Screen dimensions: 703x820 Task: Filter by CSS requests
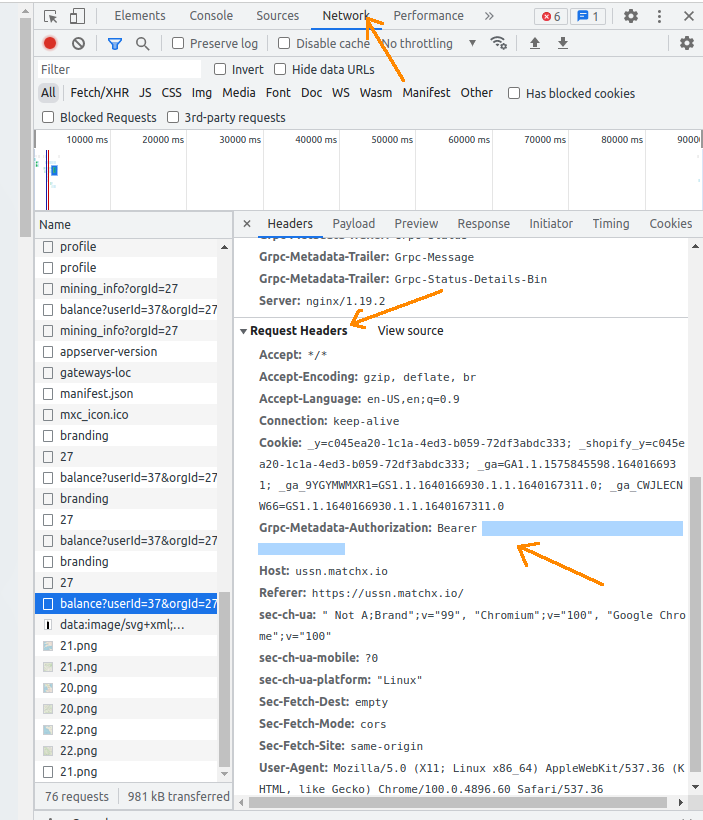click(172, 93)
